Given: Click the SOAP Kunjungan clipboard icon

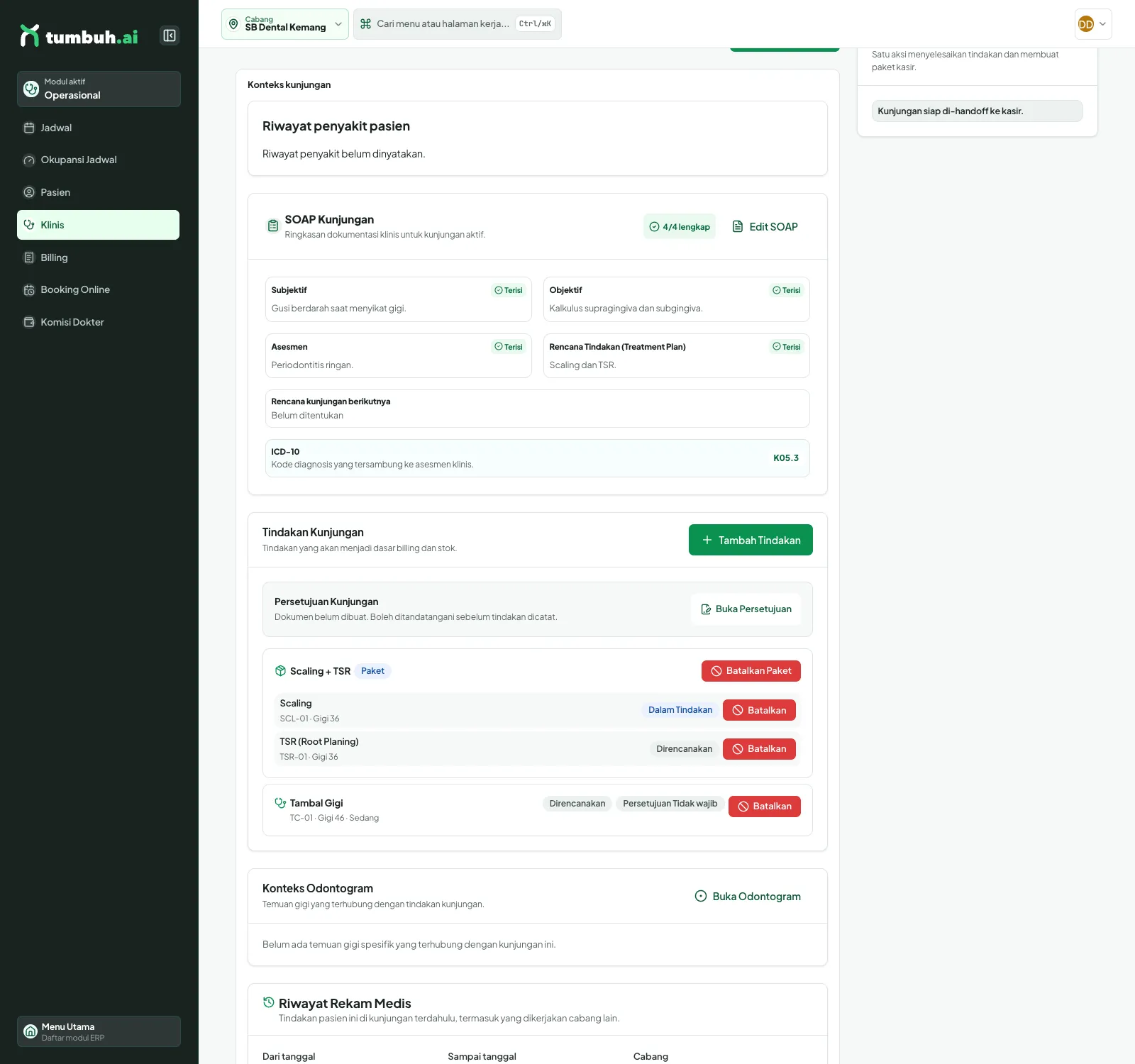Looking at the screenshot, I should 273,226.
